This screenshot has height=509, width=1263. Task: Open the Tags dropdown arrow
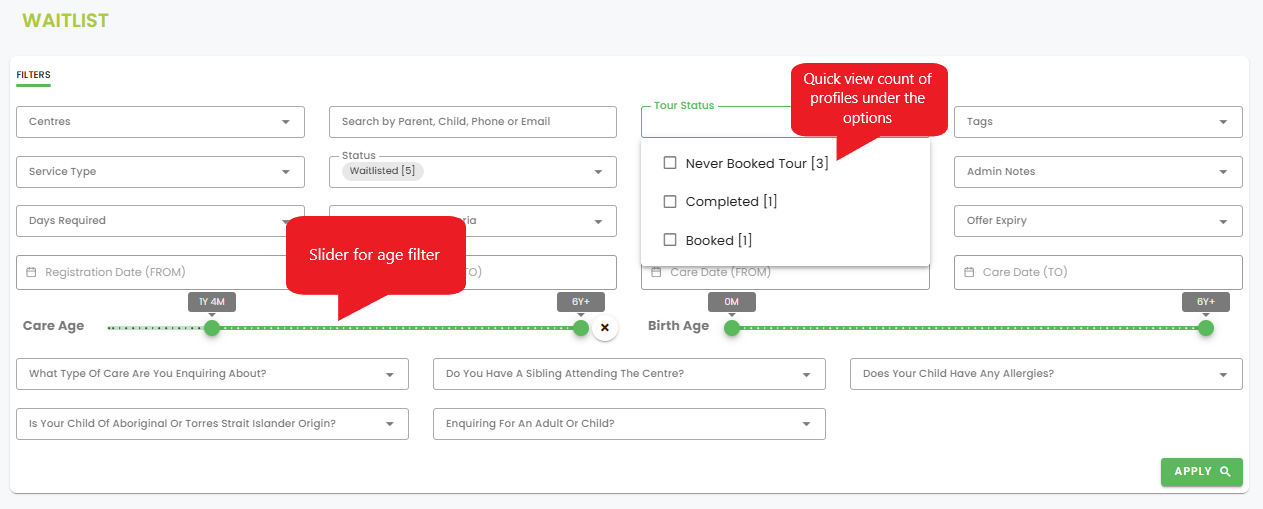(x=1223, y=122)
